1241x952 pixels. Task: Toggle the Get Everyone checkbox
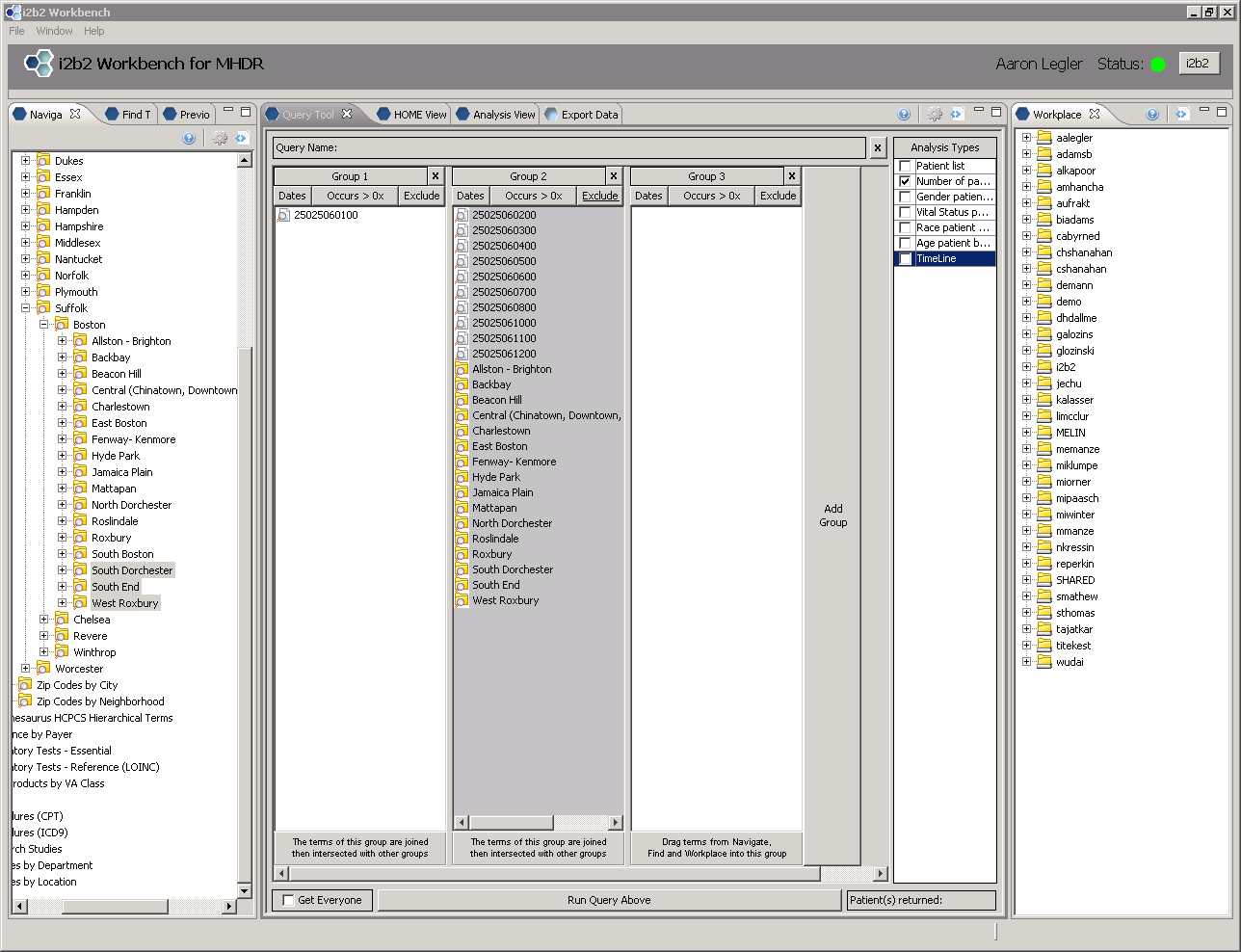tap(288, 900)
